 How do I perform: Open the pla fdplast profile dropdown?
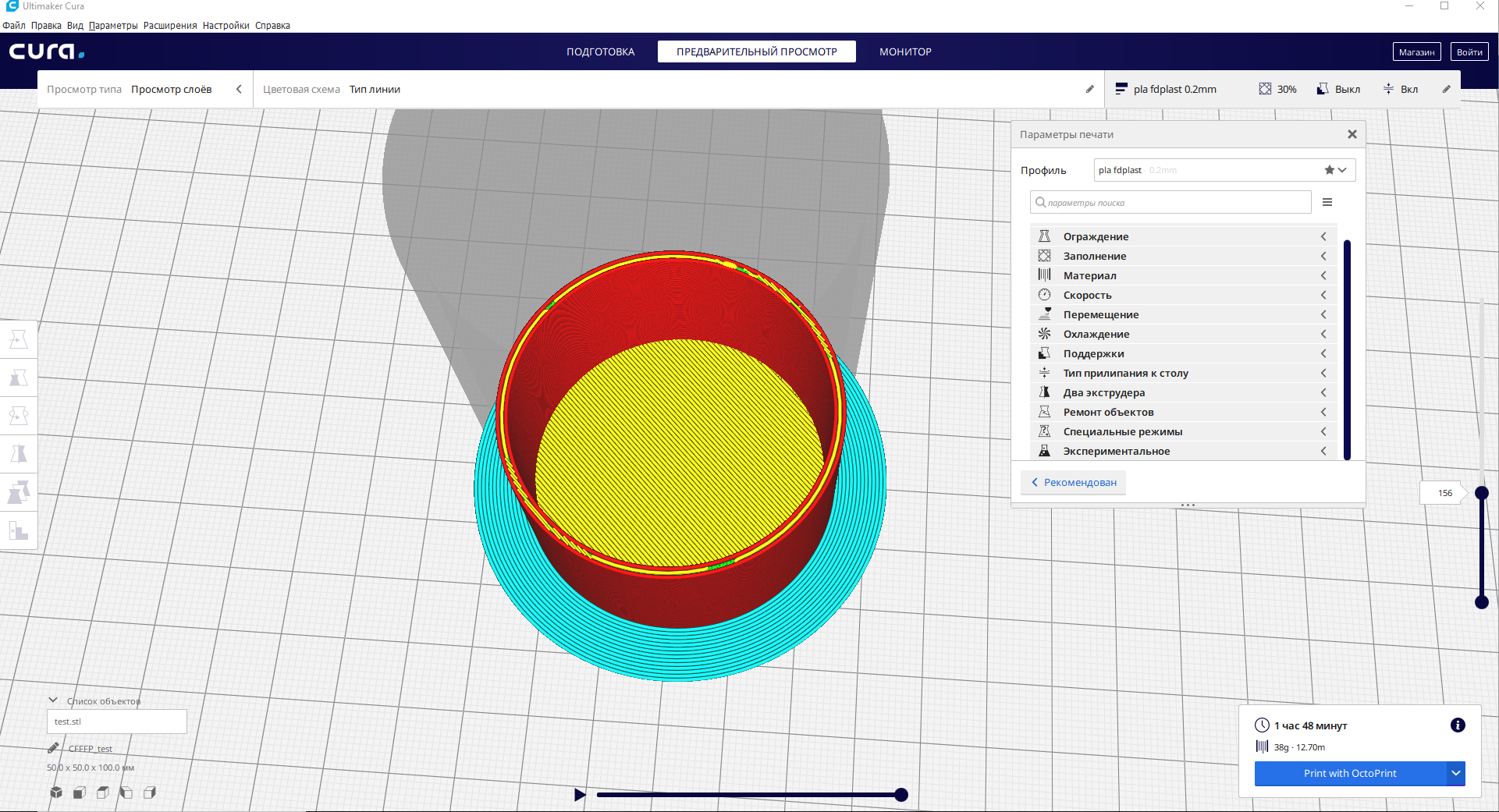(1224, 170)
